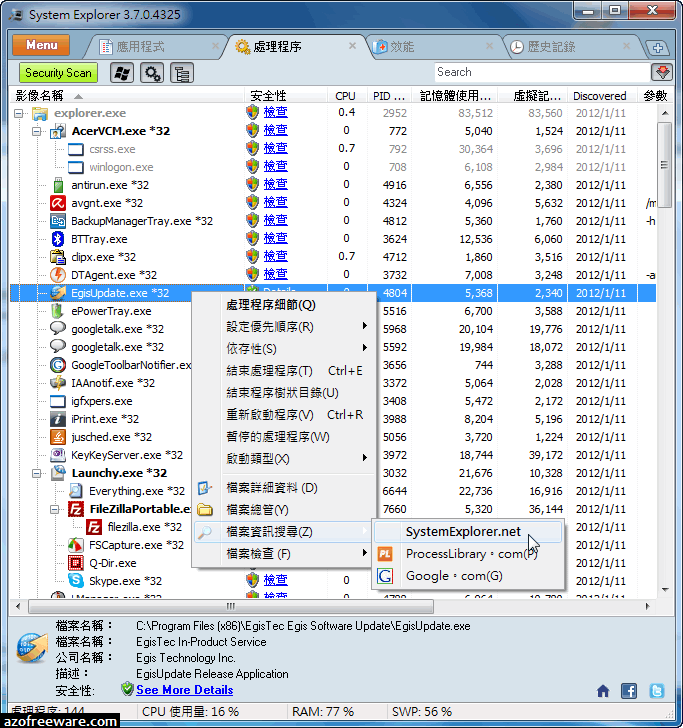Choose 重新啟動程序(V) menu item
Viewport: 683px width, 728px height.
(283, 415)
